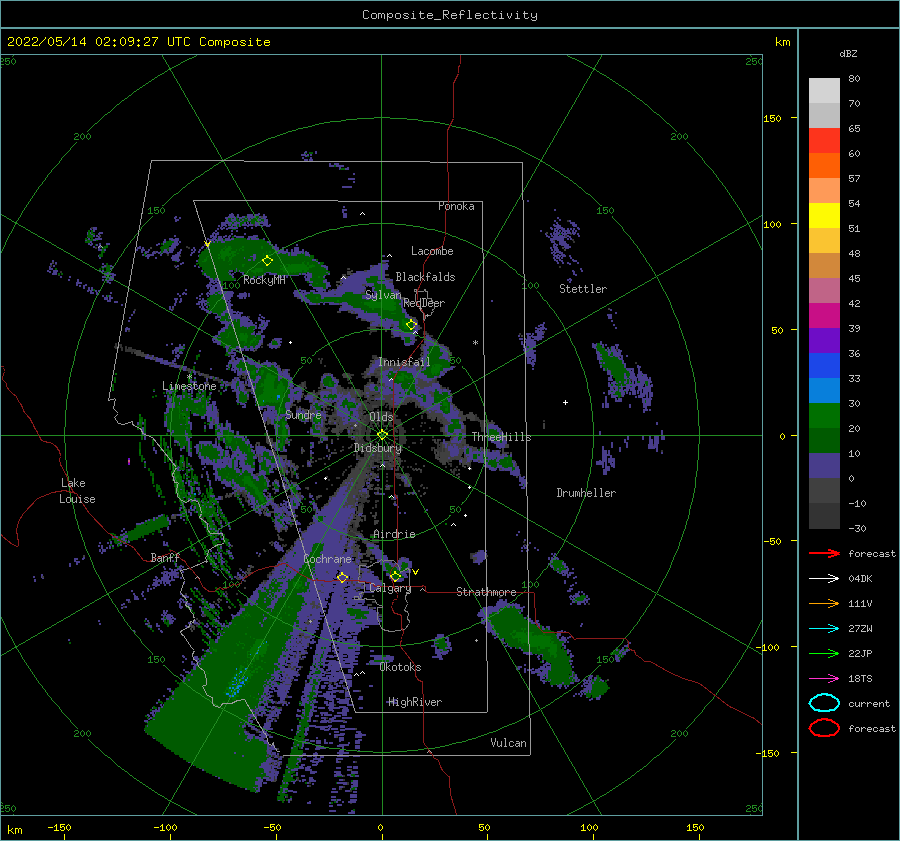Click the white plus marker west of Drumheller
900x841 pixels.
[565, 402]
